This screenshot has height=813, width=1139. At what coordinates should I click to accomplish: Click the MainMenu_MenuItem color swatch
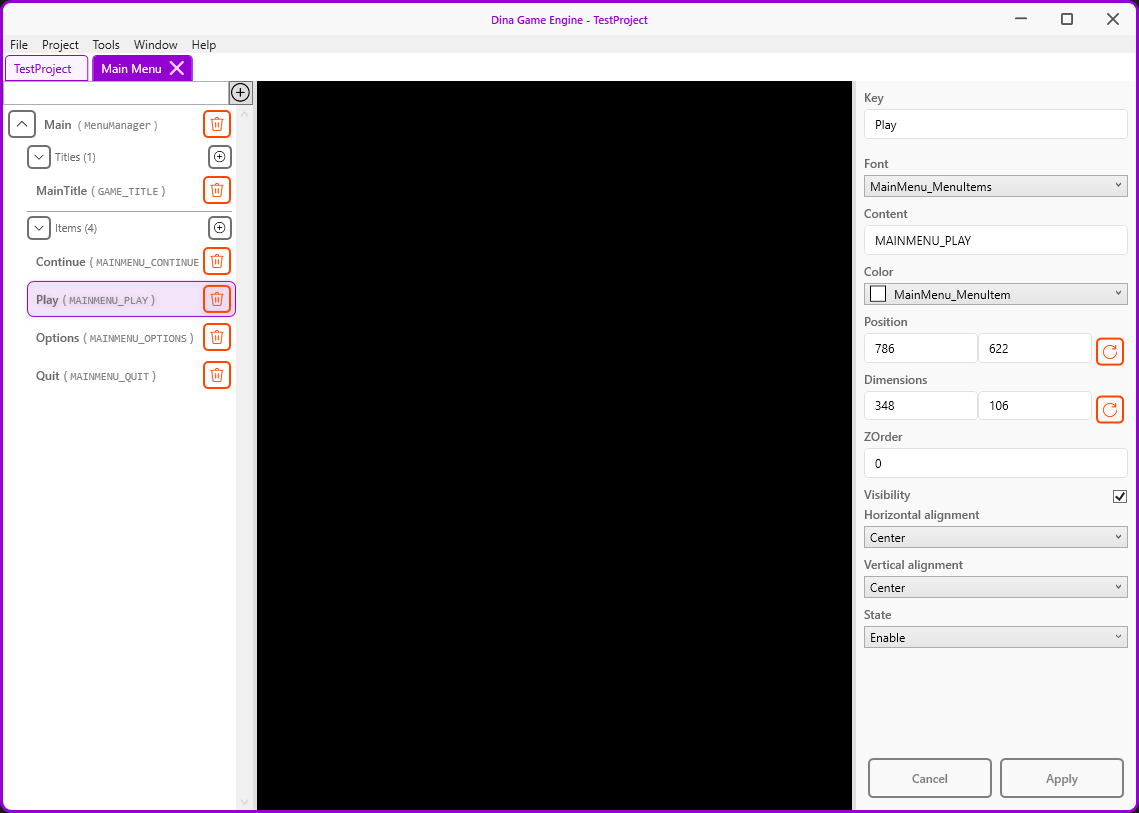878,294
